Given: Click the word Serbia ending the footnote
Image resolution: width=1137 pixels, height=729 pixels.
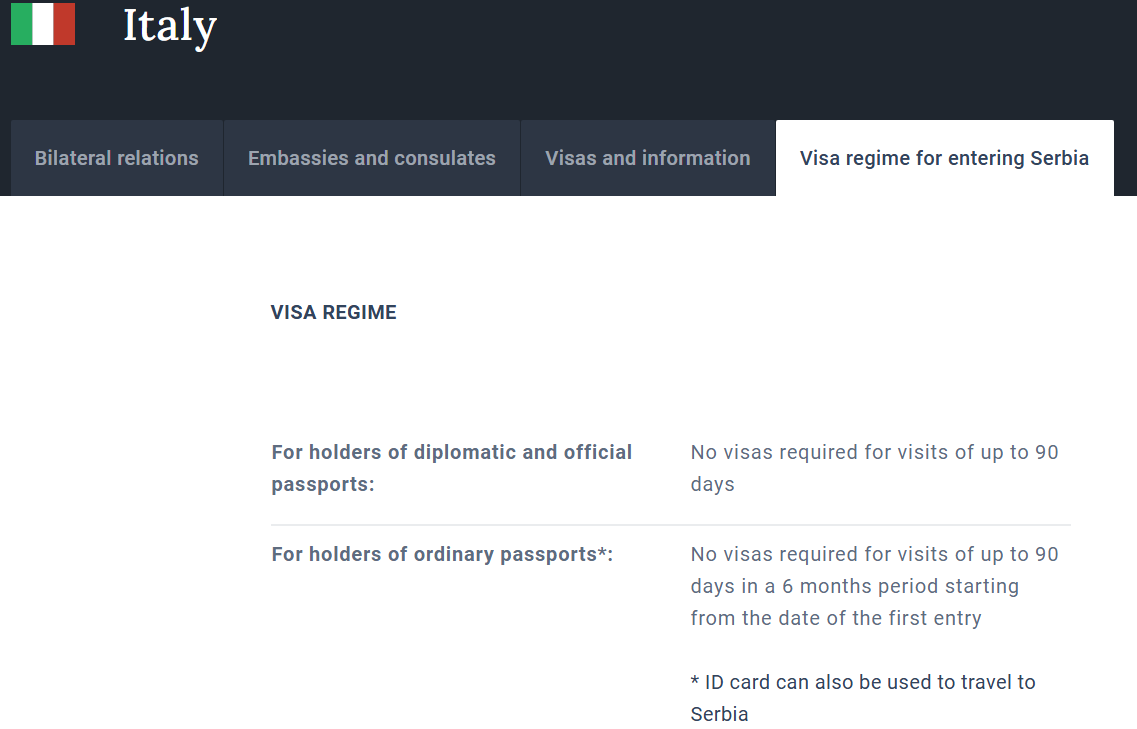Looking at the screenshot, I should (x=719, y=714).
